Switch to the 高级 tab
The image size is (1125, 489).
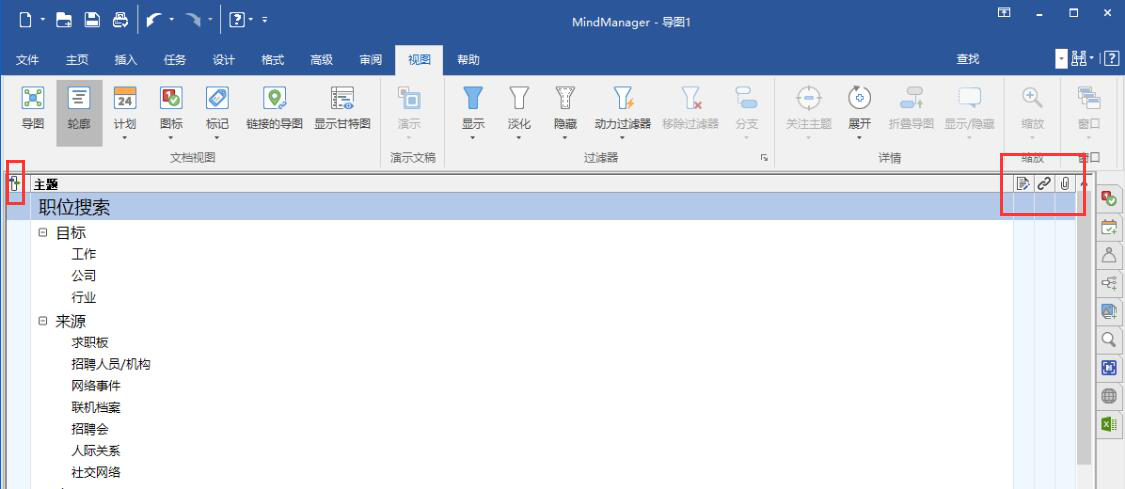[x=321, y=60]
